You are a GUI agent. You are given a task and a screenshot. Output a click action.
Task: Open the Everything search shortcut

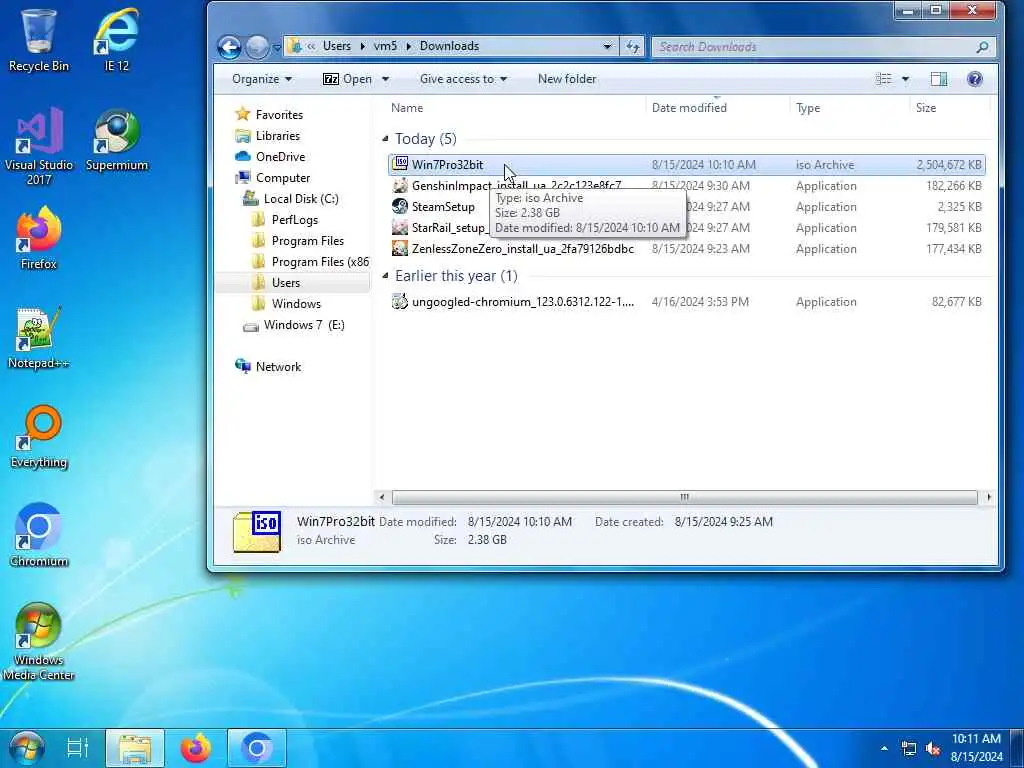[x=39, y=436]
